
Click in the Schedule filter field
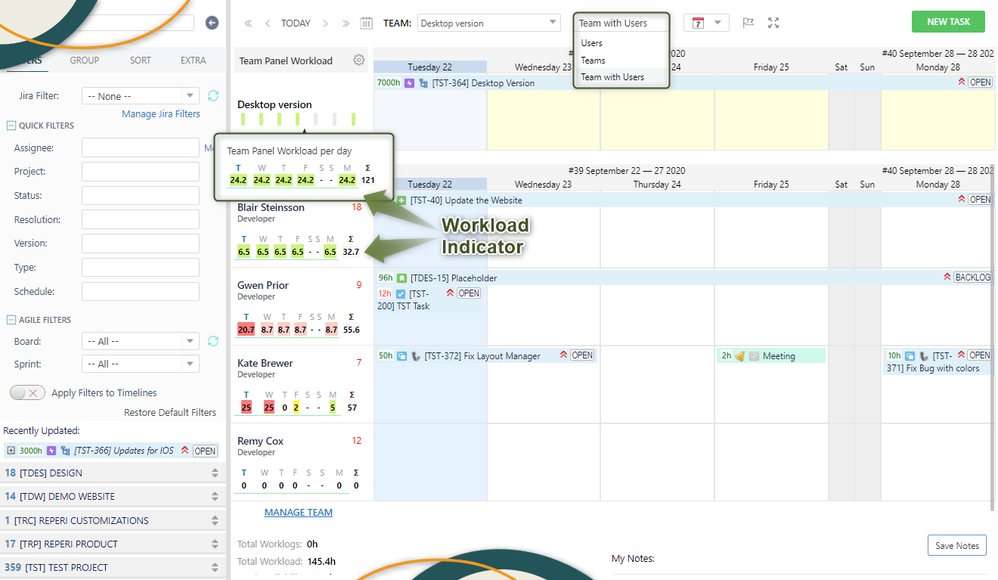point(140,292)
